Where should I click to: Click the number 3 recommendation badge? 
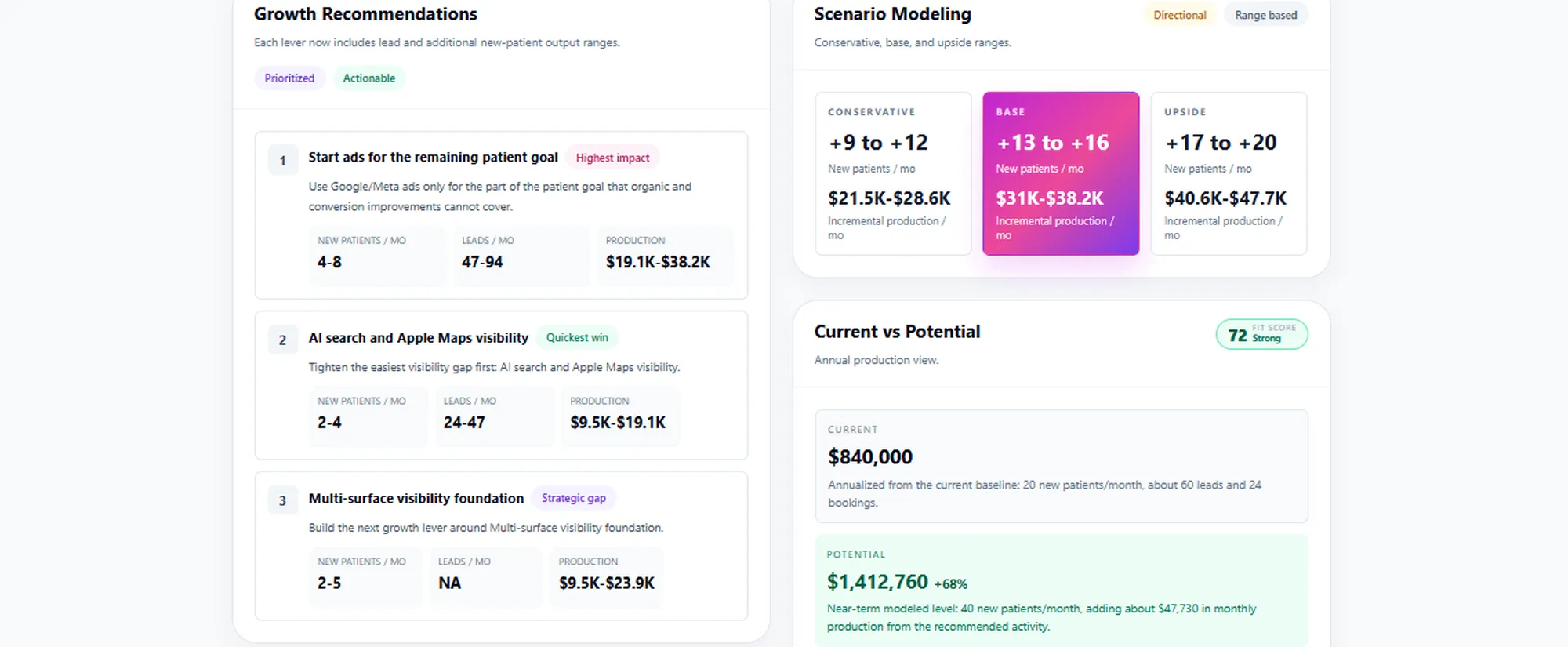point(282,500)
